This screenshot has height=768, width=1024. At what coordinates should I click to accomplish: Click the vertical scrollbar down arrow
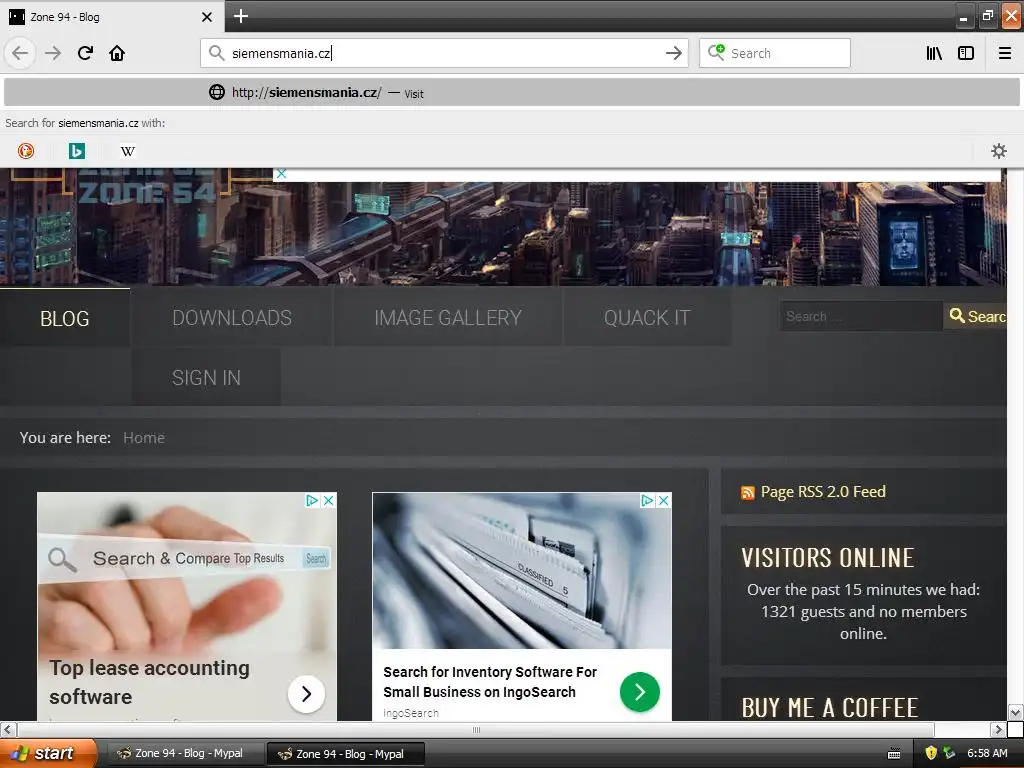pos(1015,712)
